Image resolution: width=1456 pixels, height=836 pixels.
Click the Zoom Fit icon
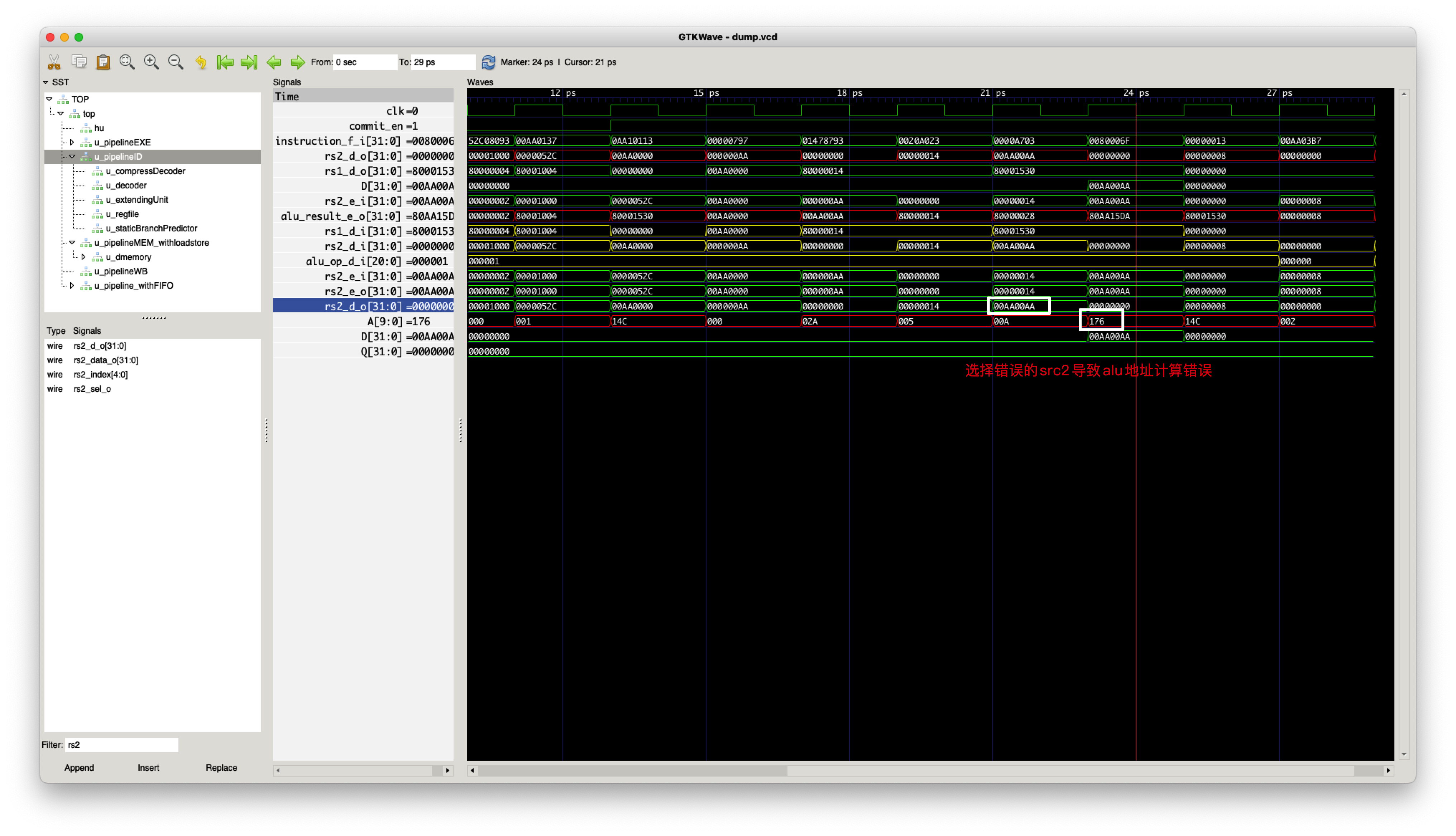127,62
